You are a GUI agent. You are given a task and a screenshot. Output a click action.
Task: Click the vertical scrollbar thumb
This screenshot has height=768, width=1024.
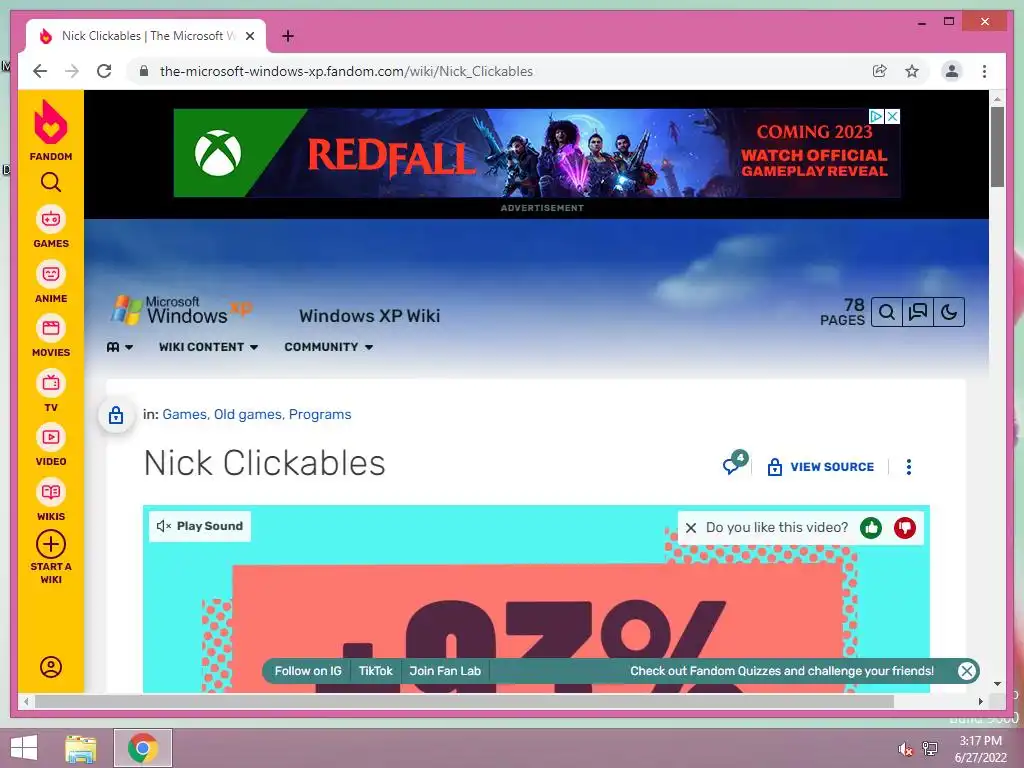[997, 146]
